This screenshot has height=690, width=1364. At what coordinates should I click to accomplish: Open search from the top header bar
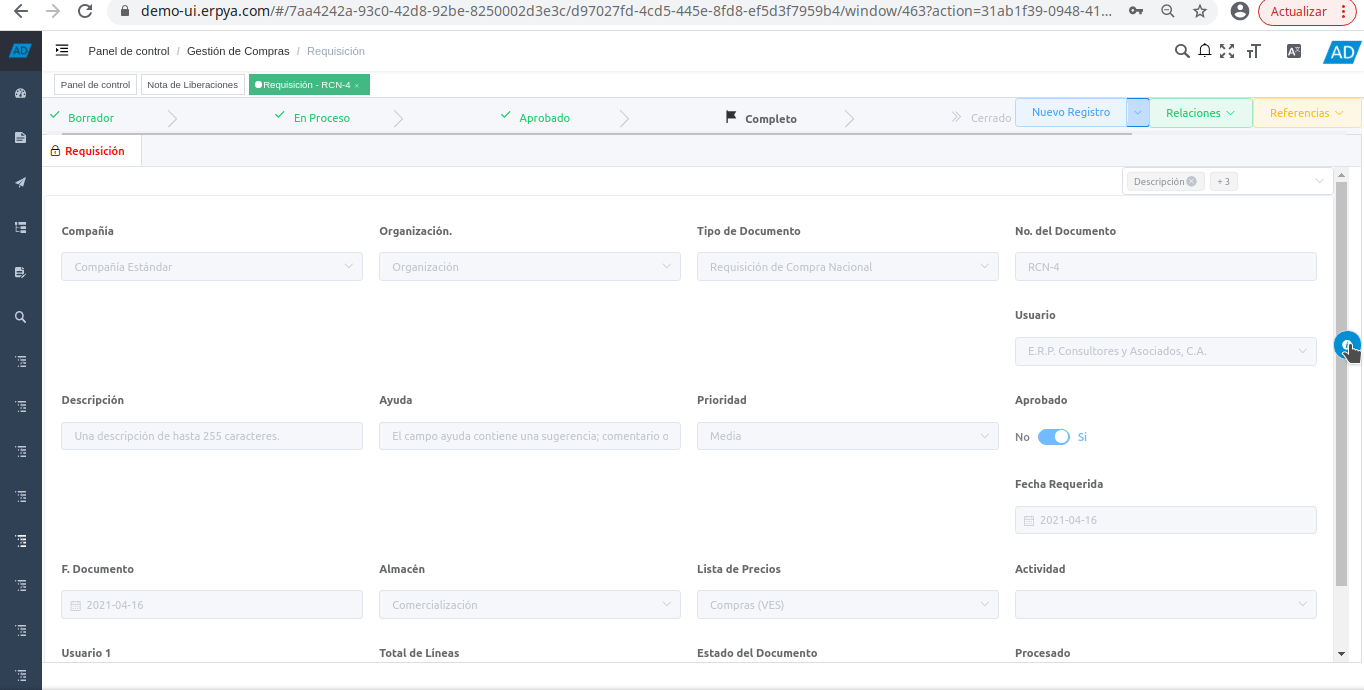click(1182, 51)
